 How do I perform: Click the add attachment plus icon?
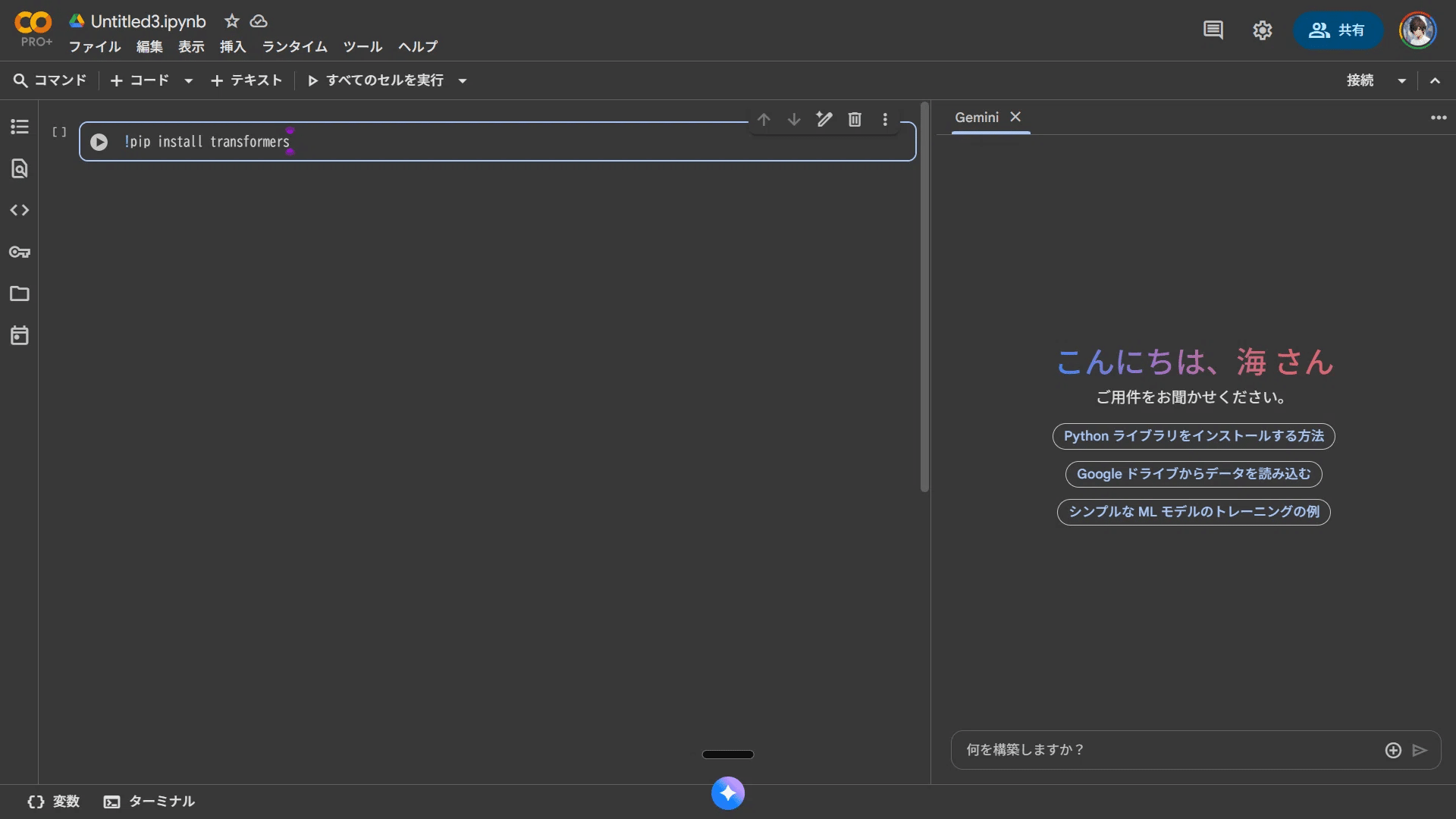(x=1393, y=750)
